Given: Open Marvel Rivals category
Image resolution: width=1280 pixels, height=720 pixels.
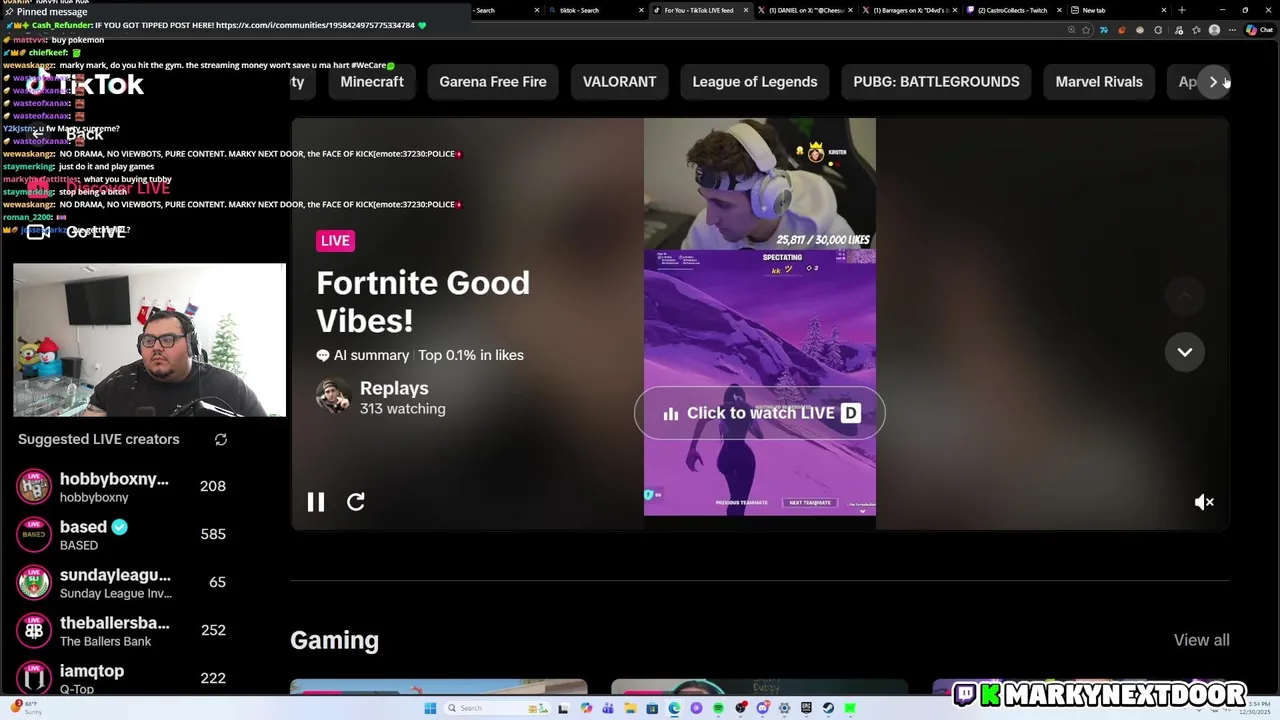Looking at the screenshot, I should click(x=1099, y=82).
